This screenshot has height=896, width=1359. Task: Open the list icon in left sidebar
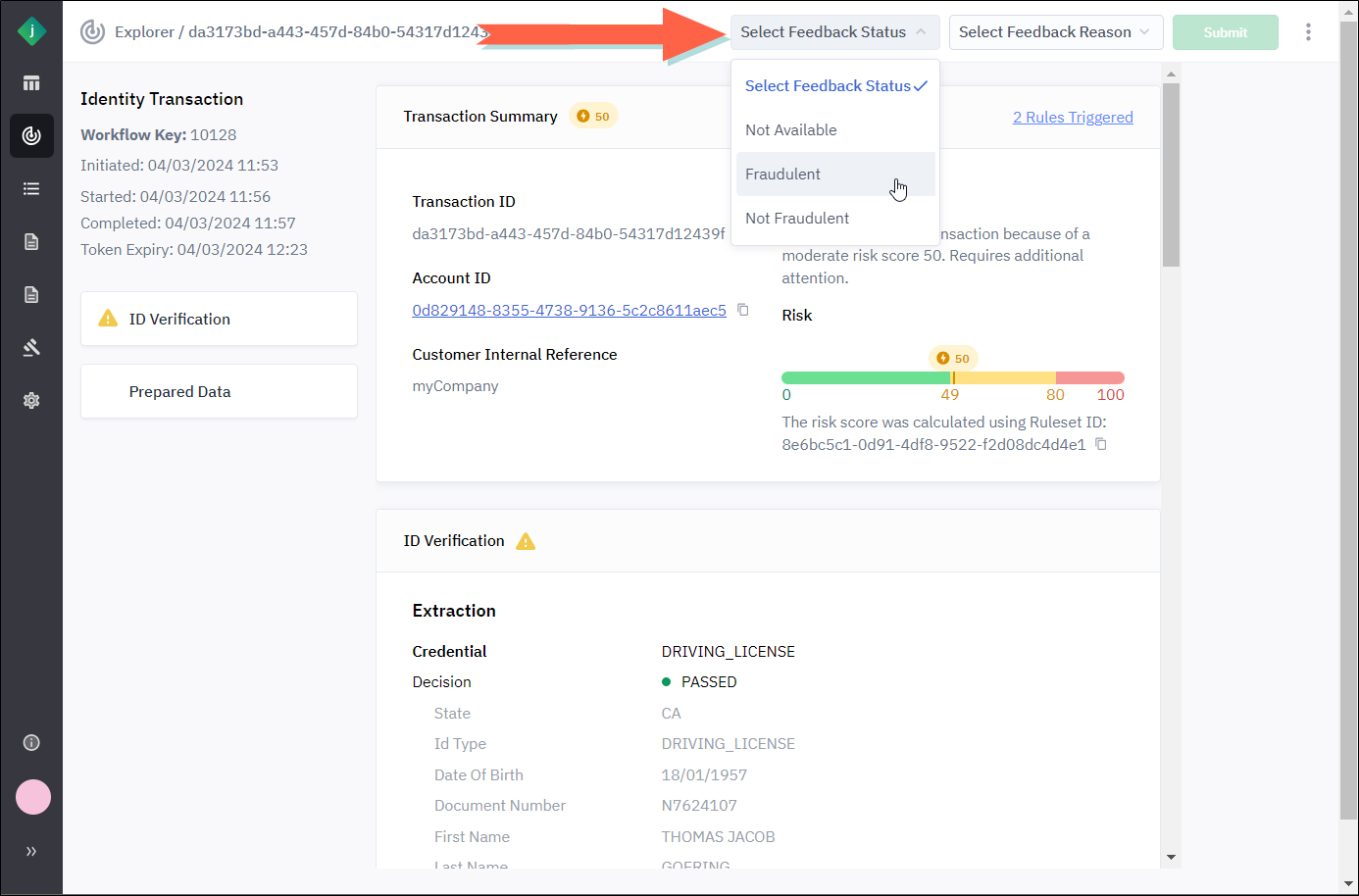pyautogui.click(x=31, y=189)
